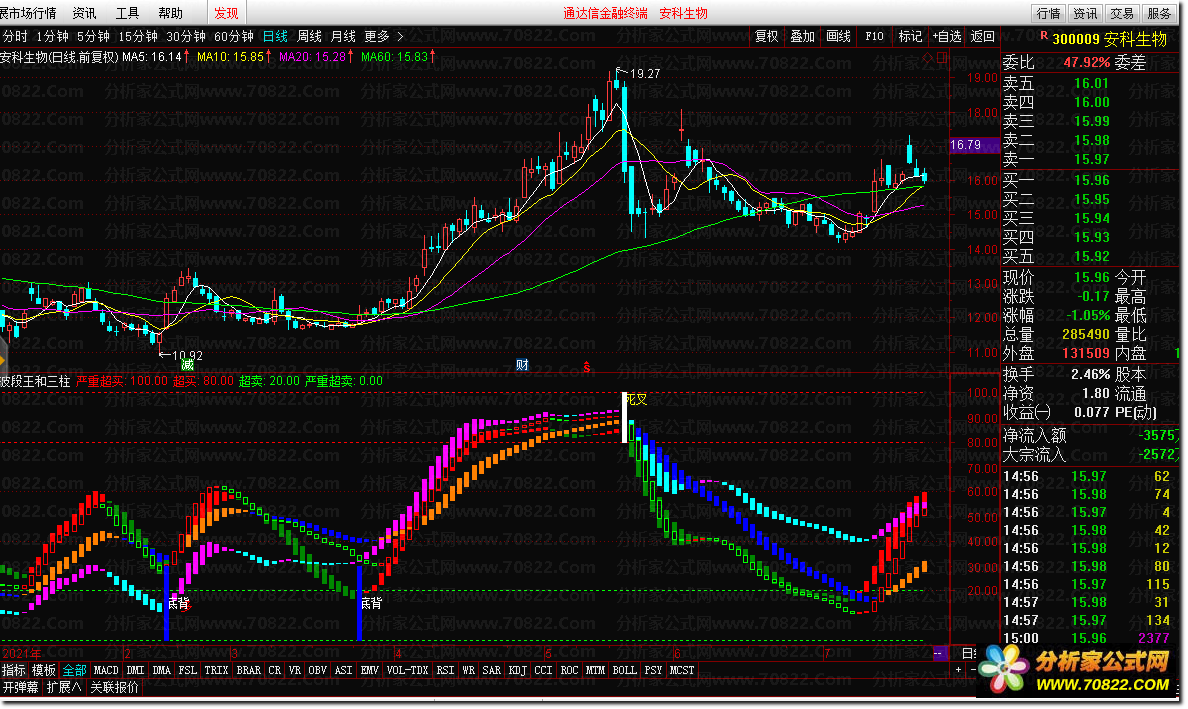1188x709 pixels.
Task: Open F10 company info
Action: (x=874, y=36)
